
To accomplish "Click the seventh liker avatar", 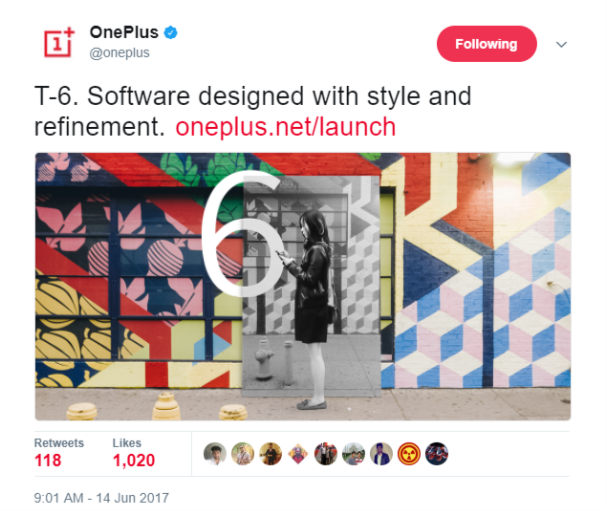I will coord(381,454).
